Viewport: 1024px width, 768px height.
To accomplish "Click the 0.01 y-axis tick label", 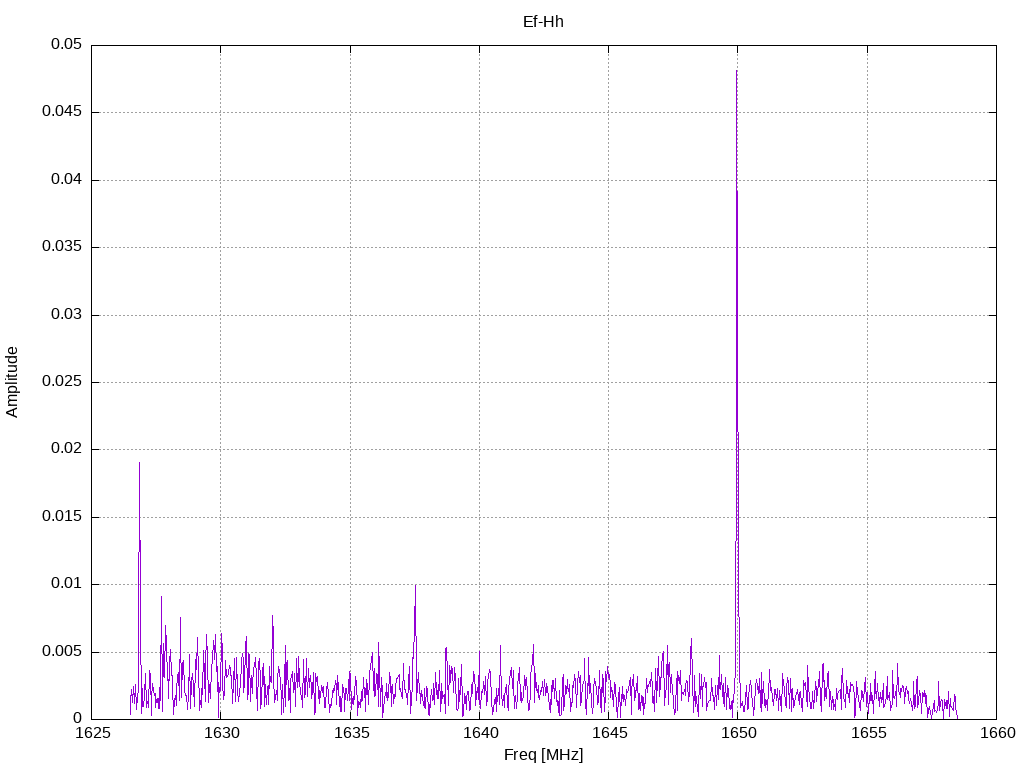I will [67, 583].
